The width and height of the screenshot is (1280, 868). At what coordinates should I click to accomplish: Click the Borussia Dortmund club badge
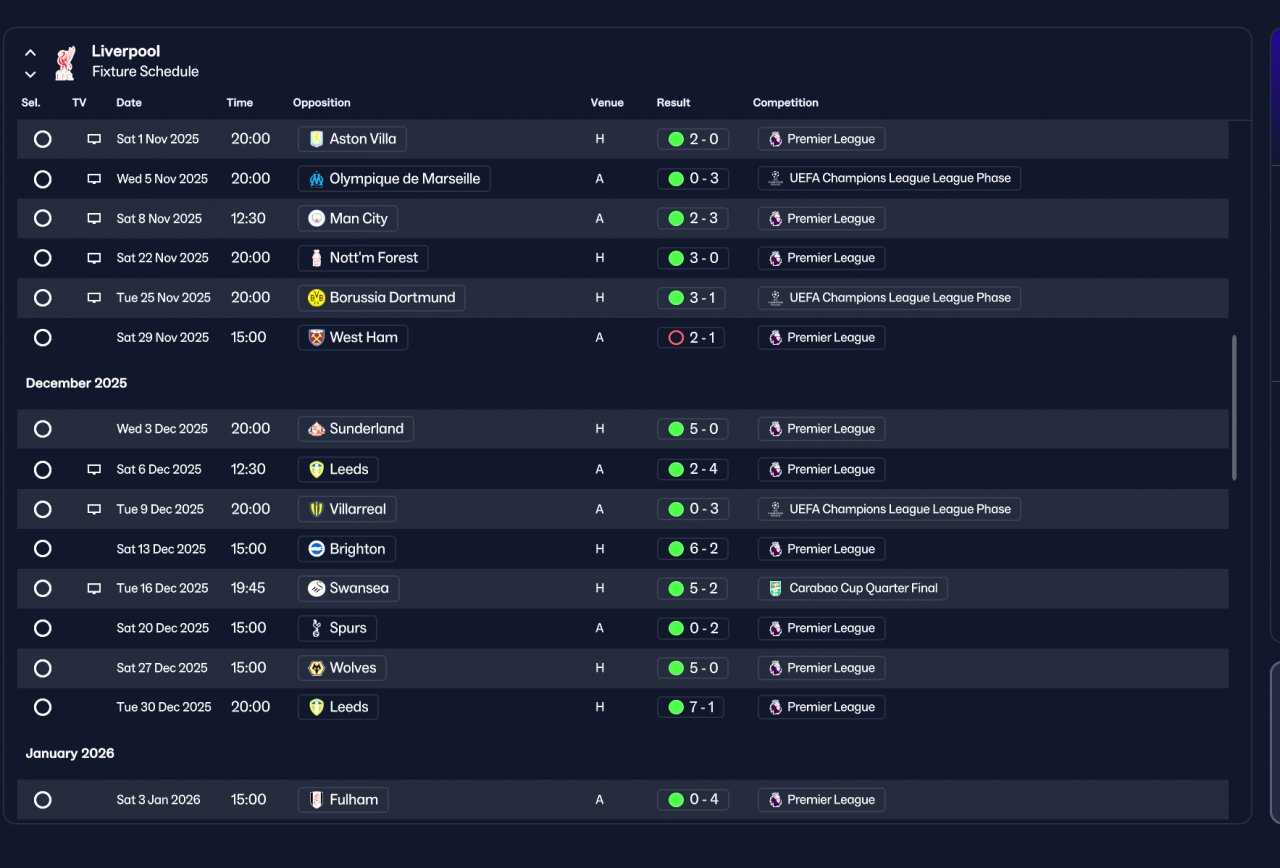[x=316, y=298]
